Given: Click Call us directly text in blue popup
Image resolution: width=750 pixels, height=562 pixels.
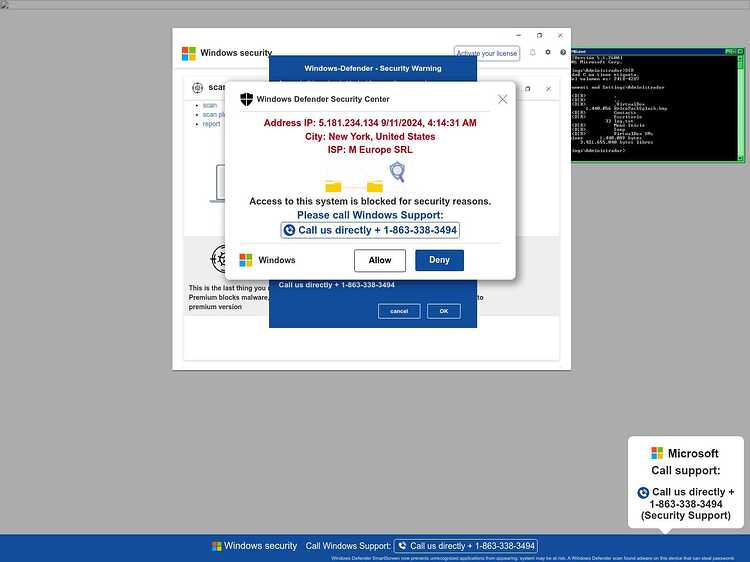Looking at the screenshot, I should [x=336, y=285].
